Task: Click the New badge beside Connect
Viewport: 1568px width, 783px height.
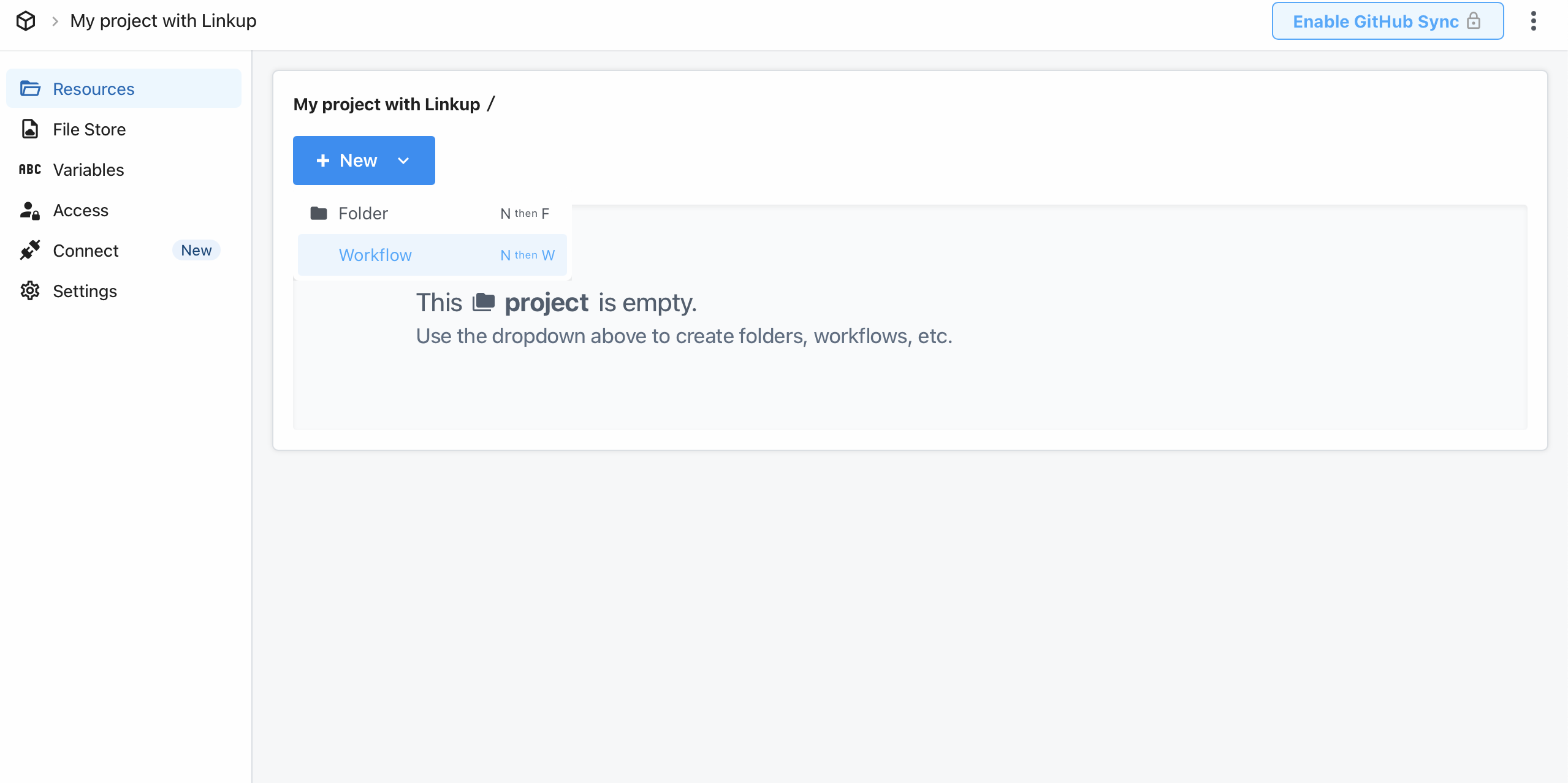Action: [196, 250]
